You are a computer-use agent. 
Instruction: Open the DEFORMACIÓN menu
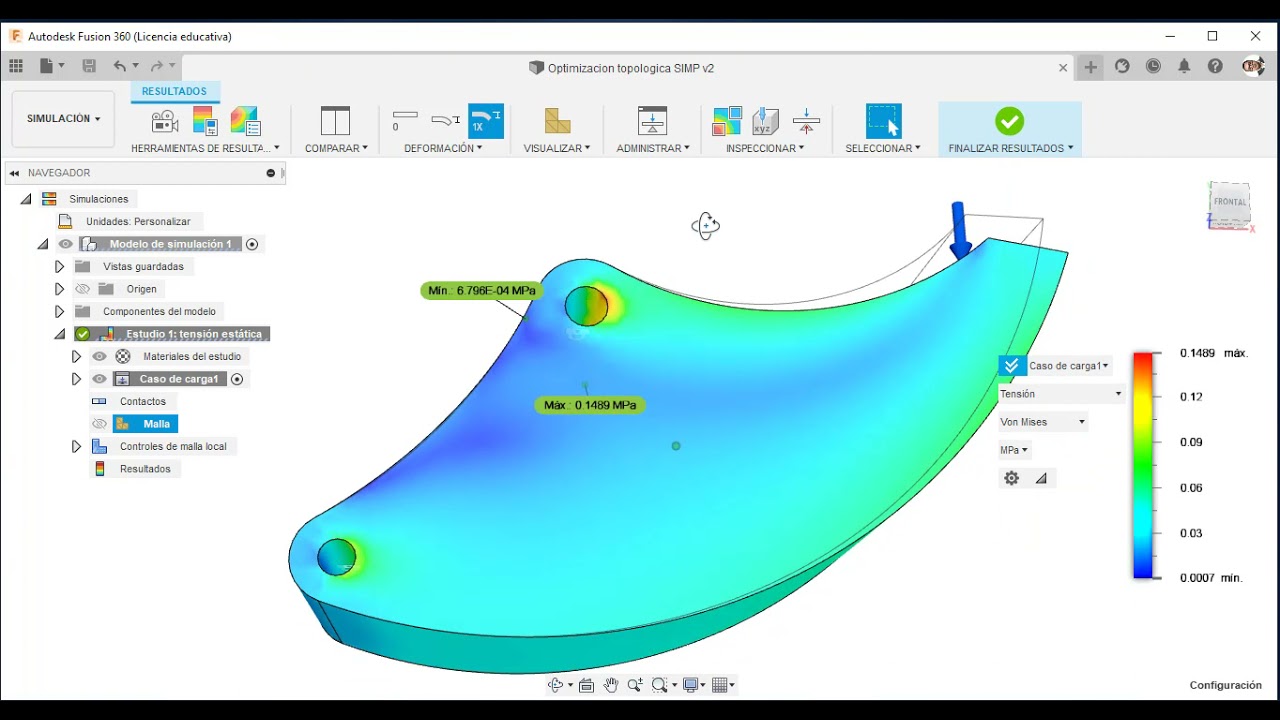(443, 148)
